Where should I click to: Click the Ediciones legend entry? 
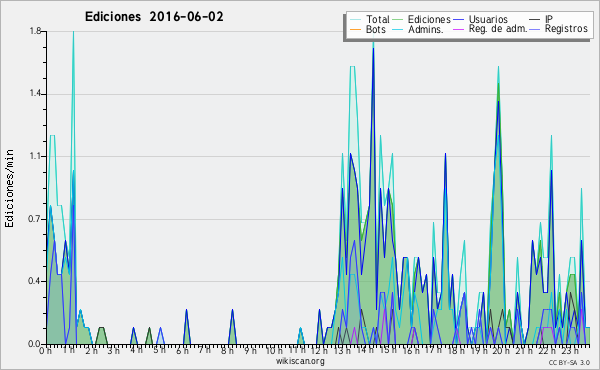422,19
